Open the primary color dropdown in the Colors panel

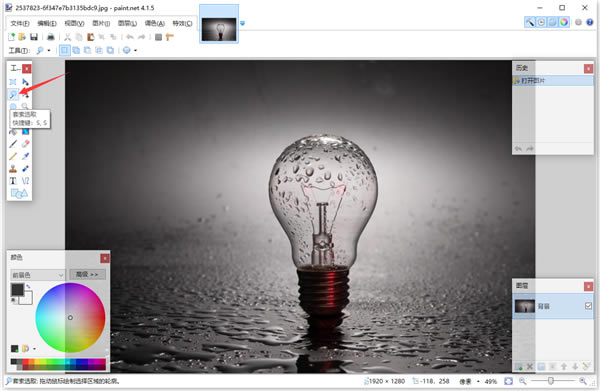tap(37, 275)
